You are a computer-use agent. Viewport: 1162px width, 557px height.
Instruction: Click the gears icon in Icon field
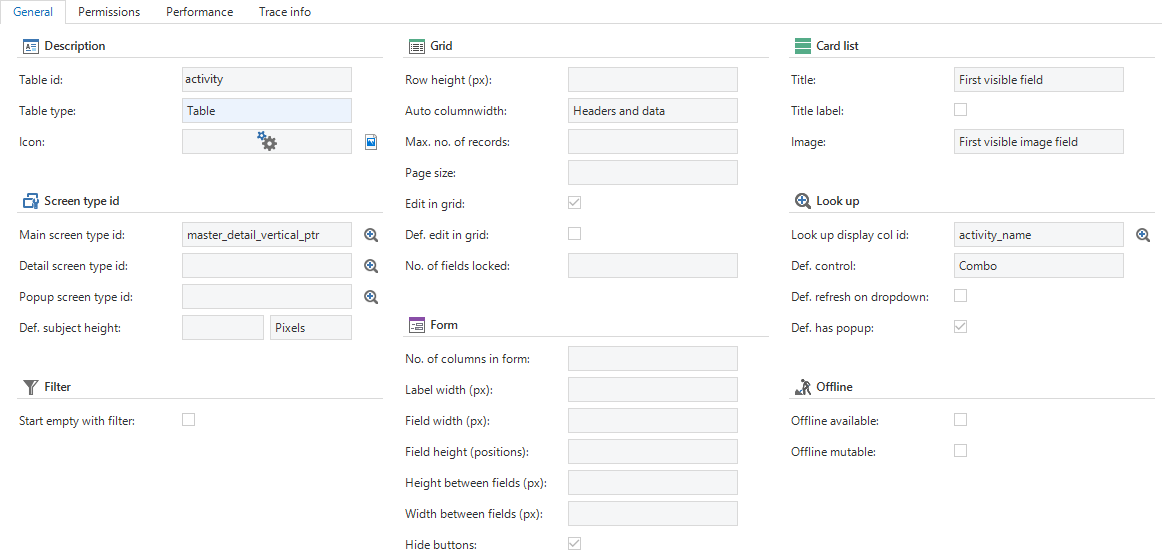tap(267, 142)
